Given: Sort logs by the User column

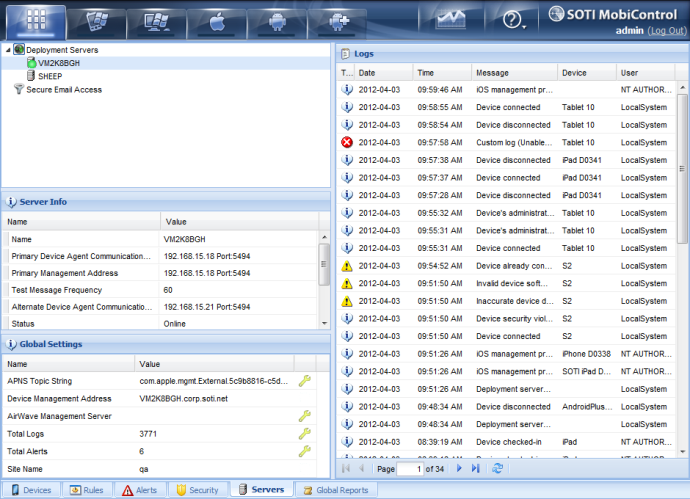Looking at the screenshot, I should [x=646, y=73].
